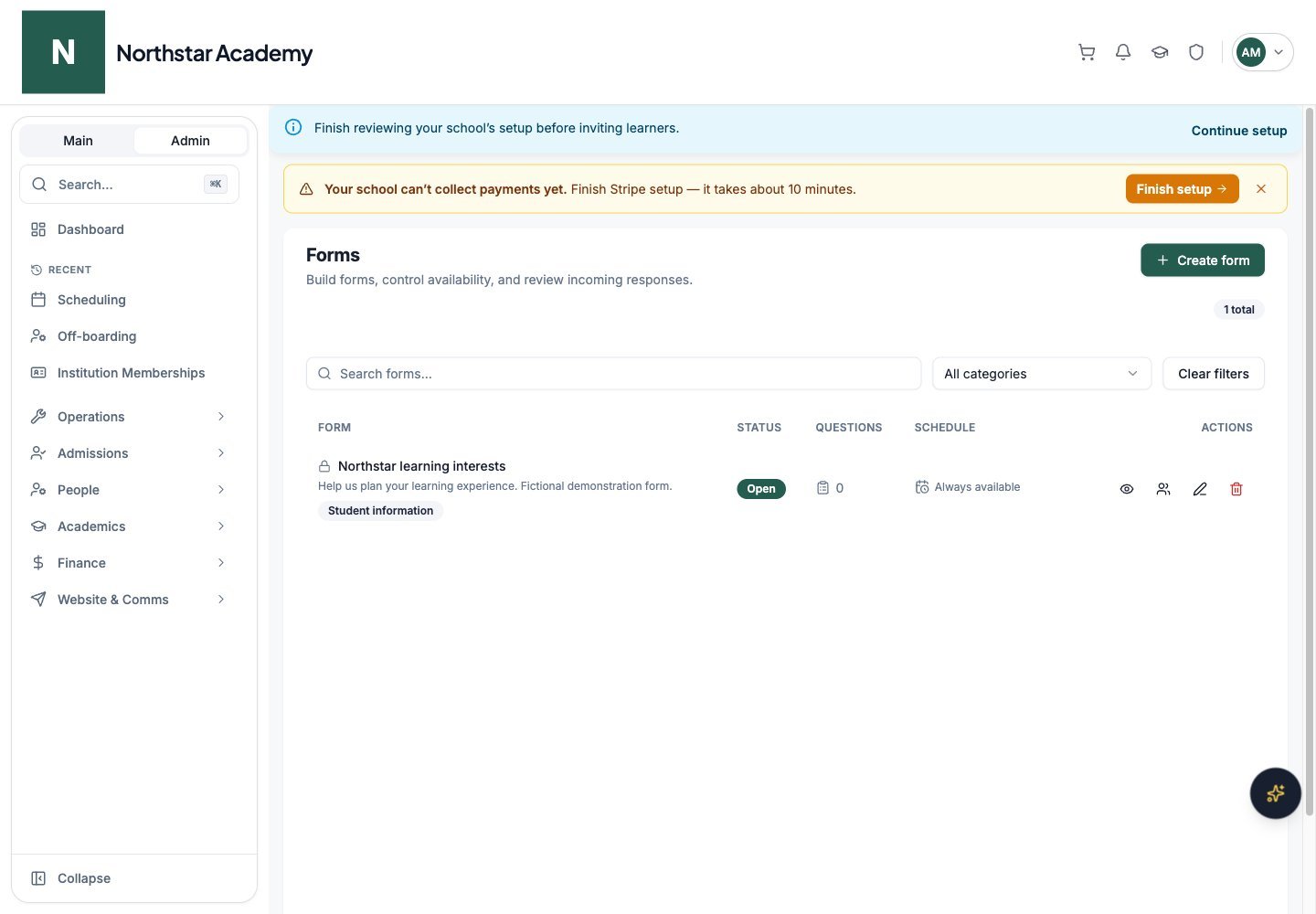Open Scheduling from recent items

(x=129, y=300)
